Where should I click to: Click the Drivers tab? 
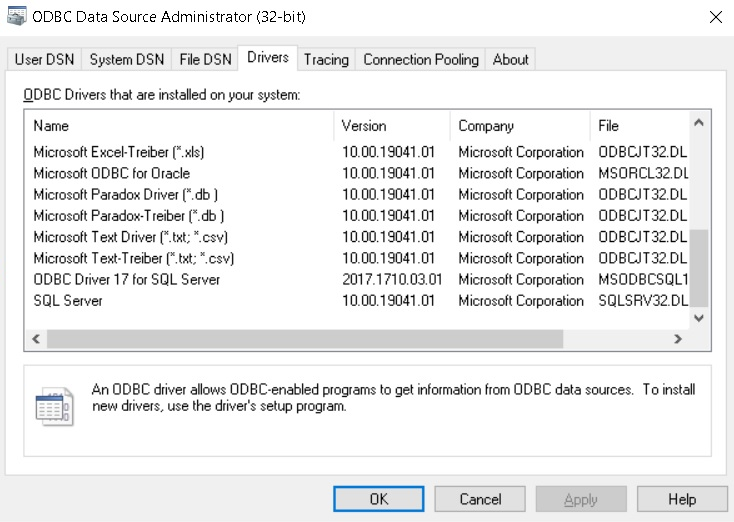268,58
